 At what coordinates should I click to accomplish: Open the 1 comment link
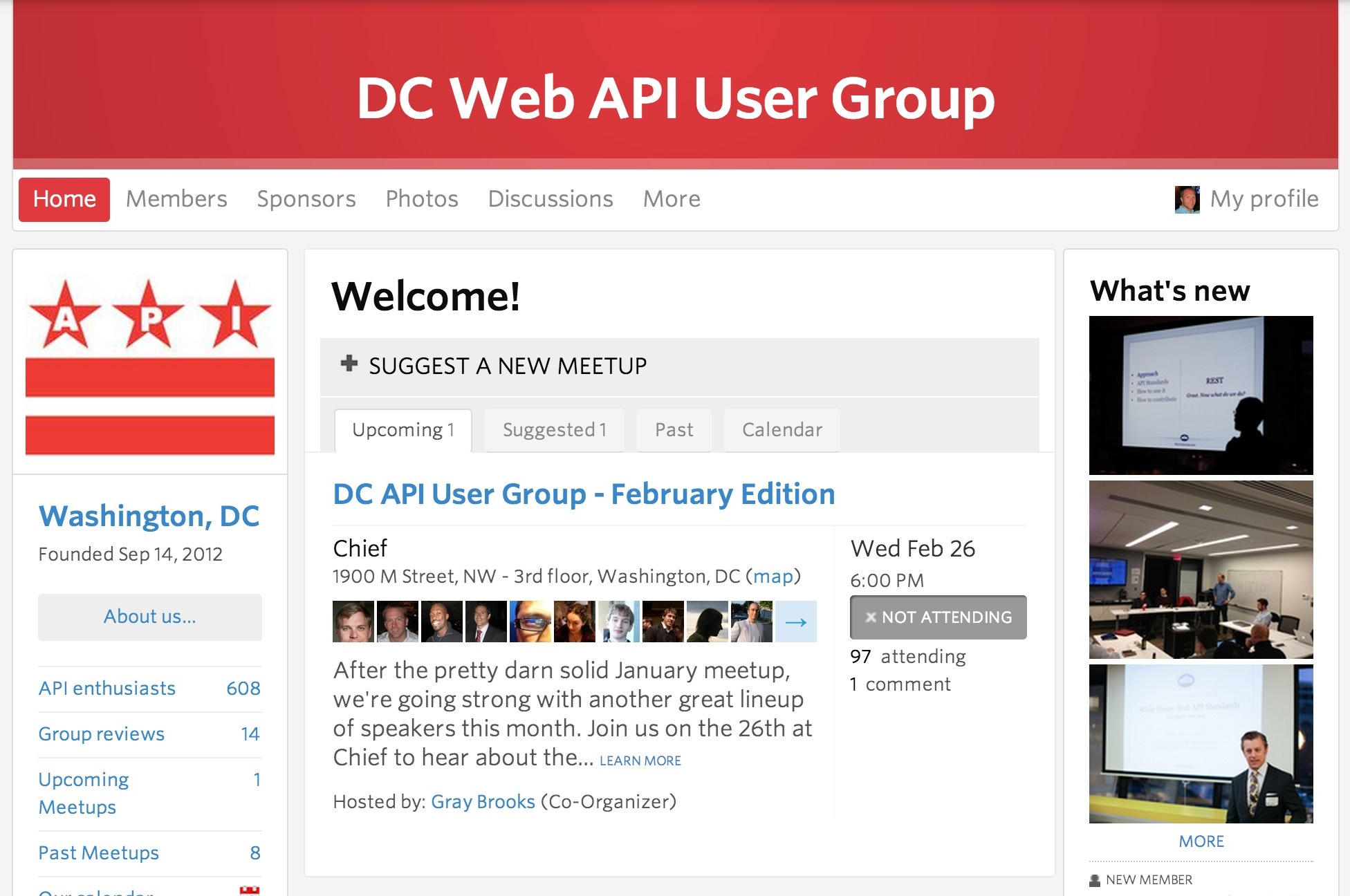click(900, 684)
